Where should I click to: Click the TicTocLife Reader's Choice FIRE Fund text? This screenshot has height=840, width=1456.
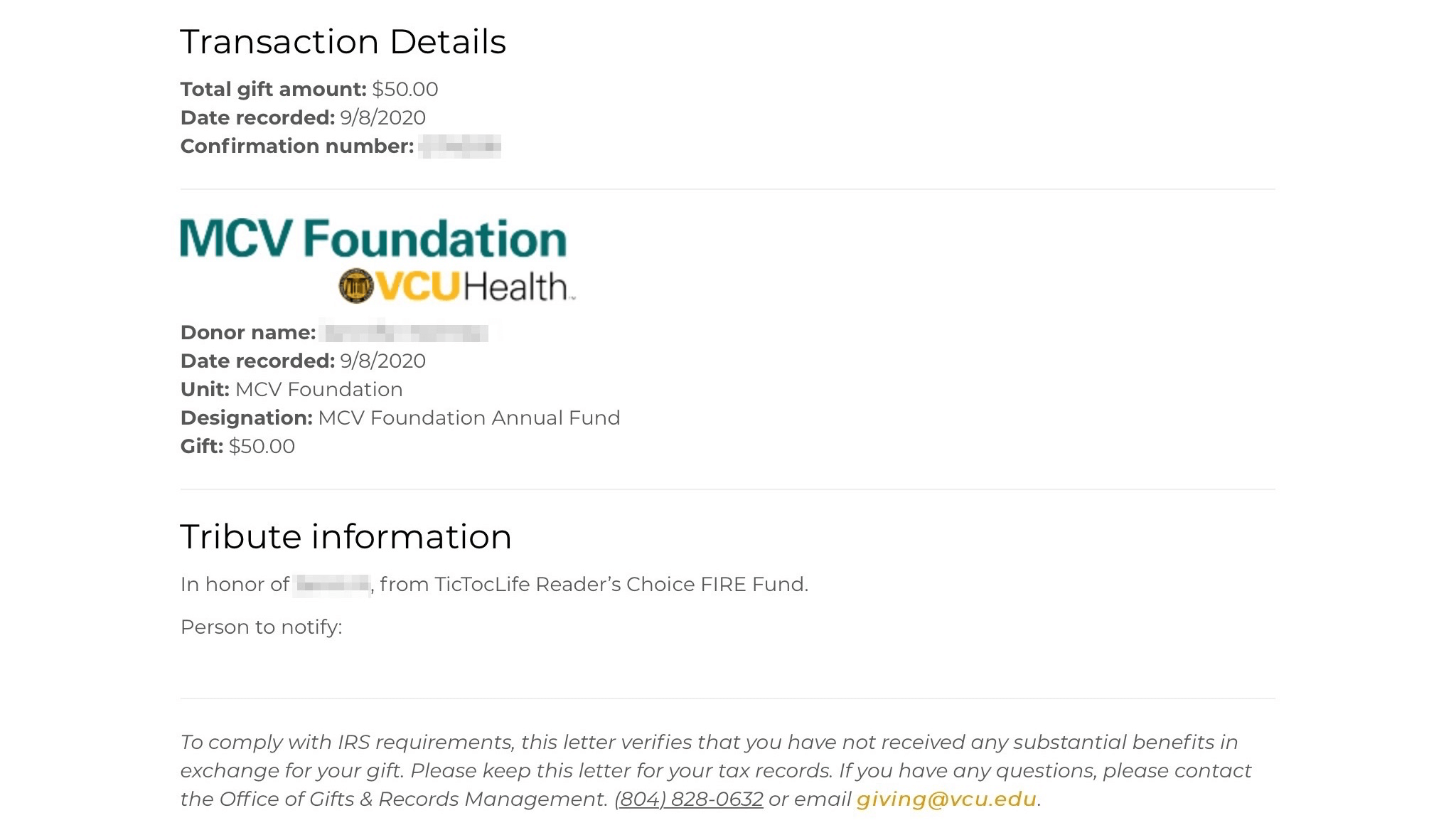621,585
